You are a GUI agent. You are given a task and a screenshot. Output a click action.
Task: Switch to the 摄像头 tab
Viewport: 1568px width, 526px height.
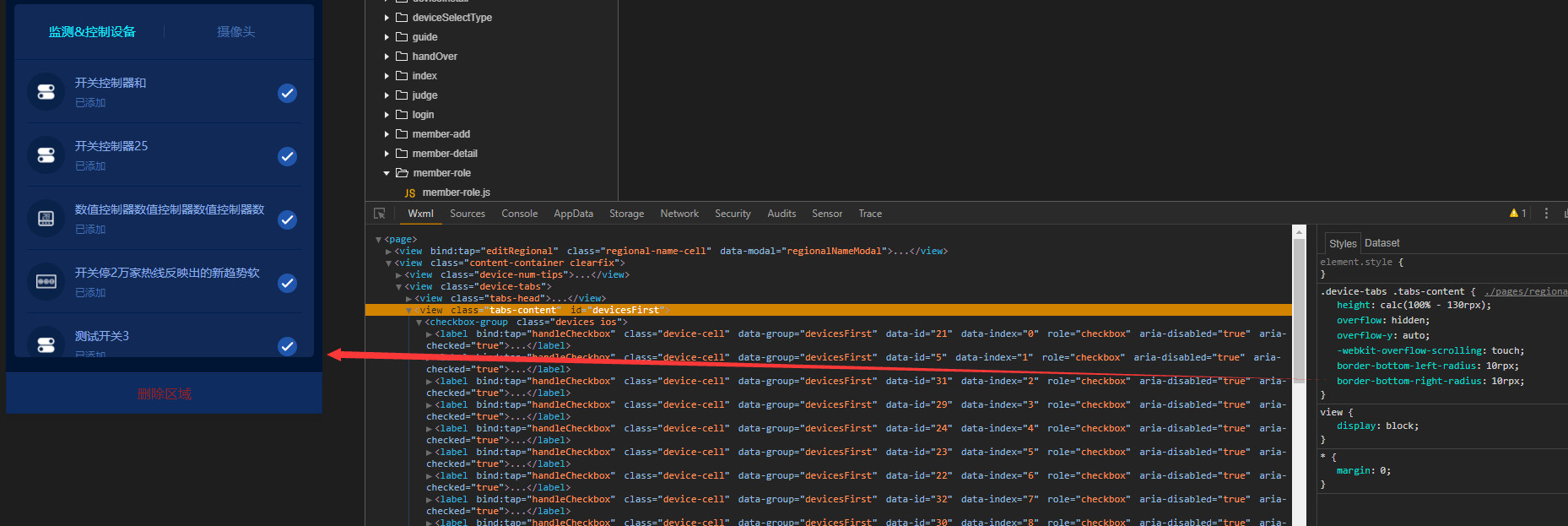[235, 32]
